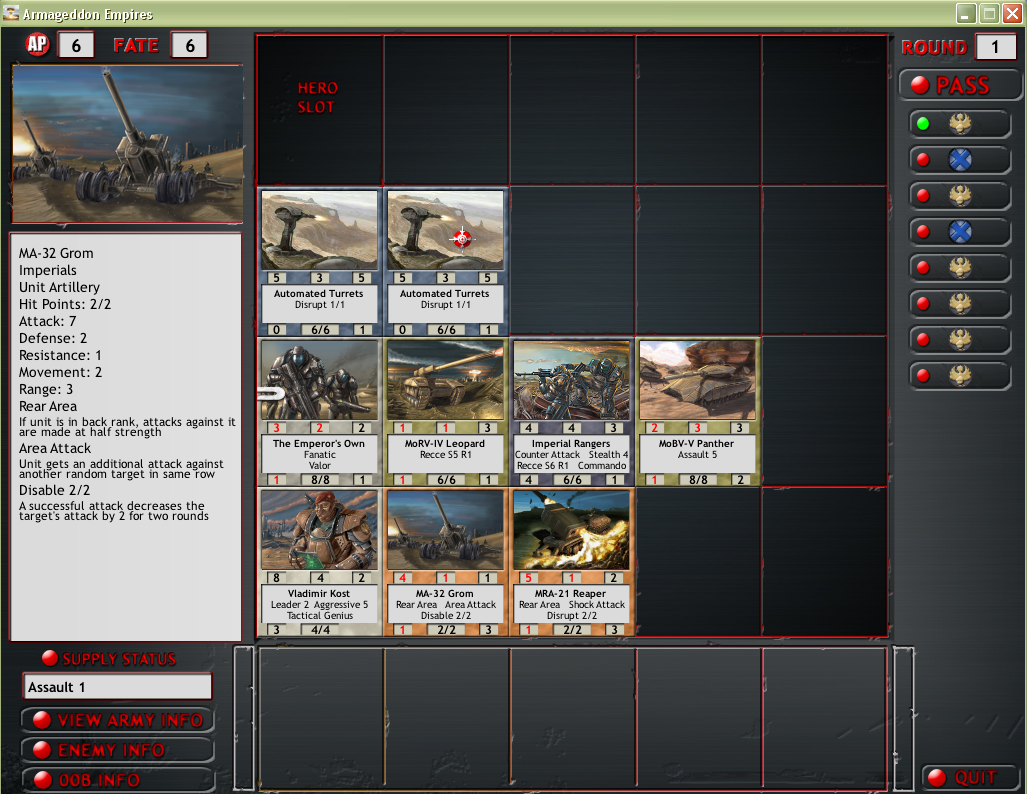Click the eagle emblem in the seventh turn slot

960,339
